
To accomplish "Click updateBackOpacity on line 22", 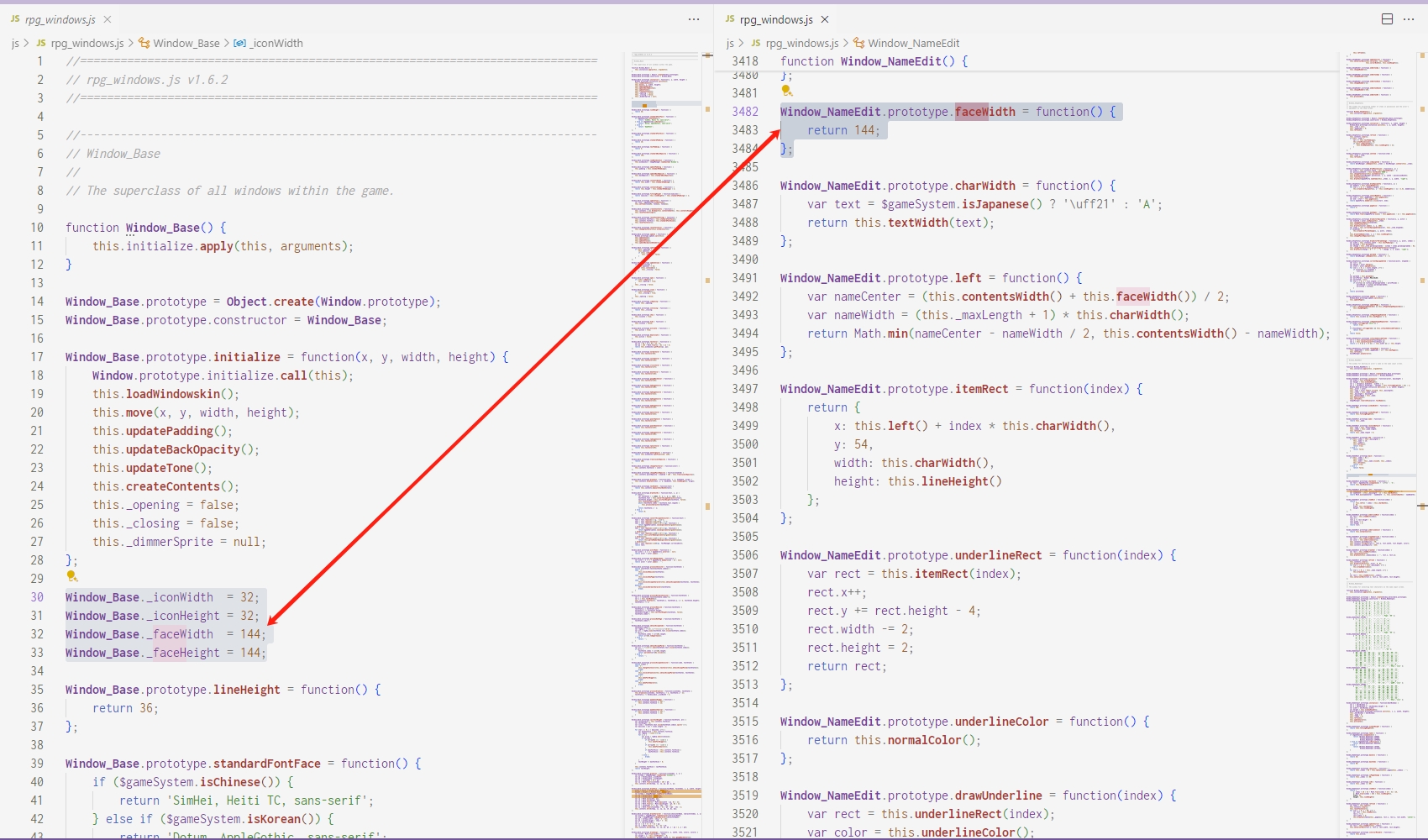I will click(183, 449).
